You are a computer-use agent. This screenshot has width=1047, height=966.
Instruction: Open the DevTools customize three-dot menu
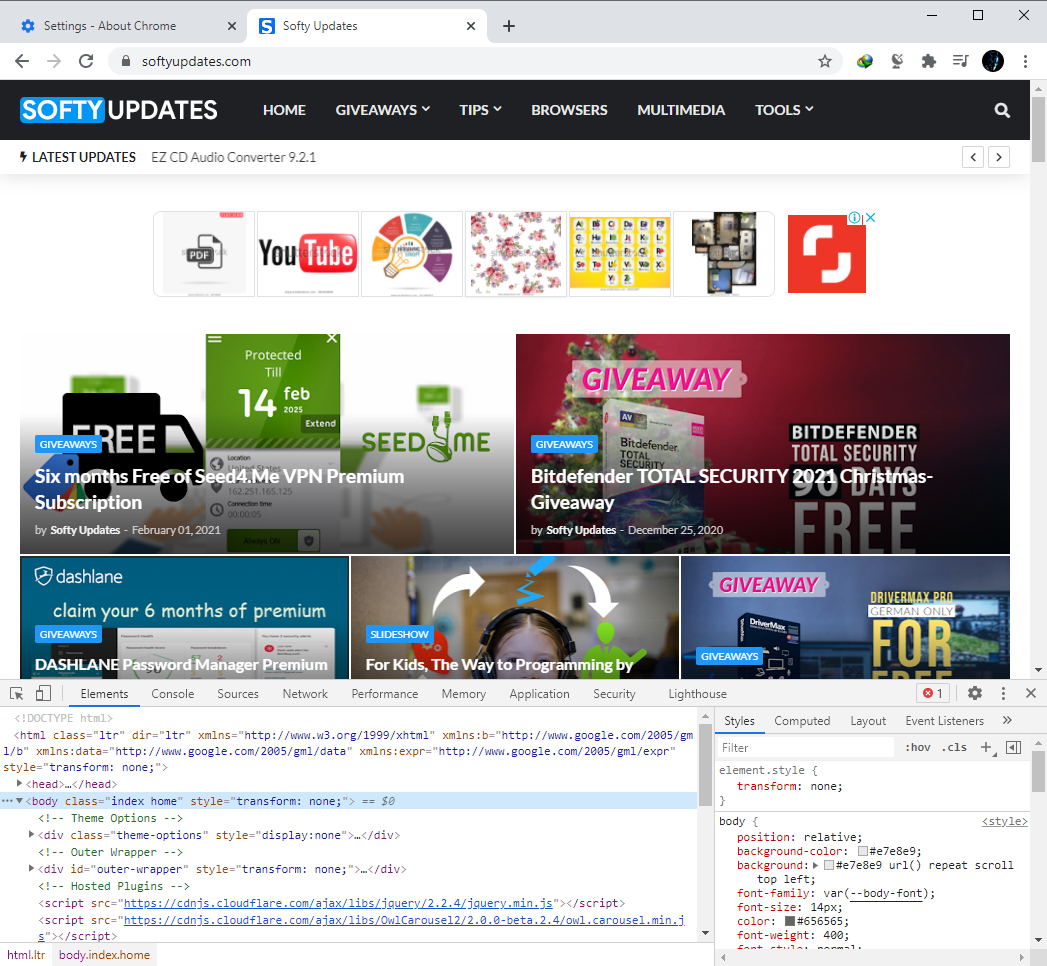(x=1003, y=694)
